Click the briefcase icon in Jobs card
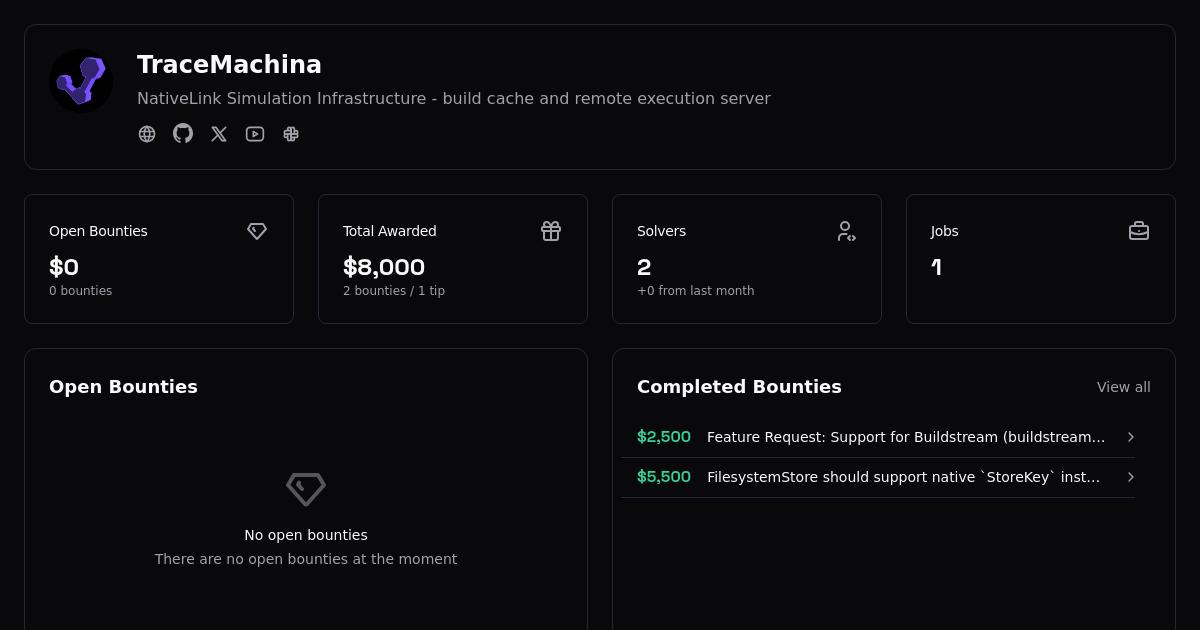The image size is (1200, 630). (x=1139, y=231)
